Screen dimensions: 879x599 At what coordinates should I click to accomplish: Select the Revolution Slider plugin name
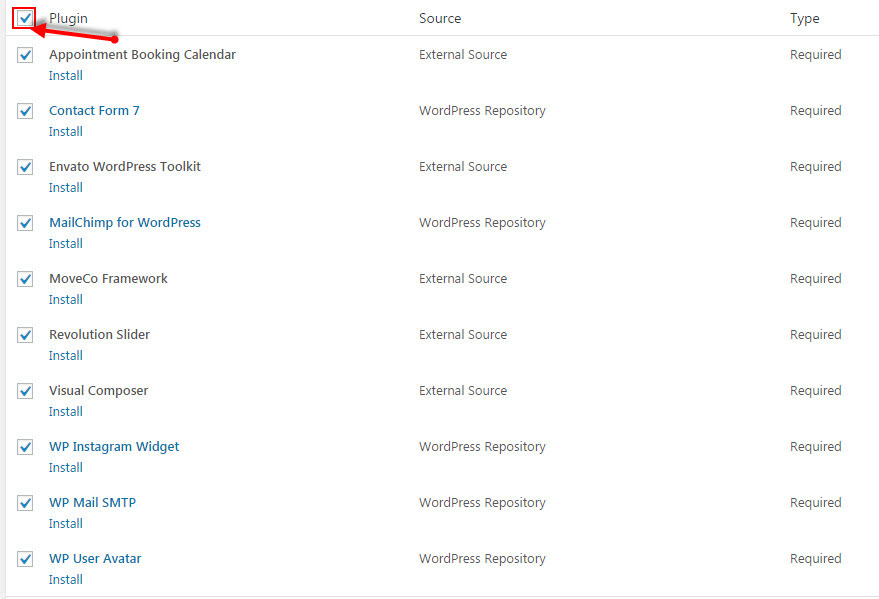100,335
